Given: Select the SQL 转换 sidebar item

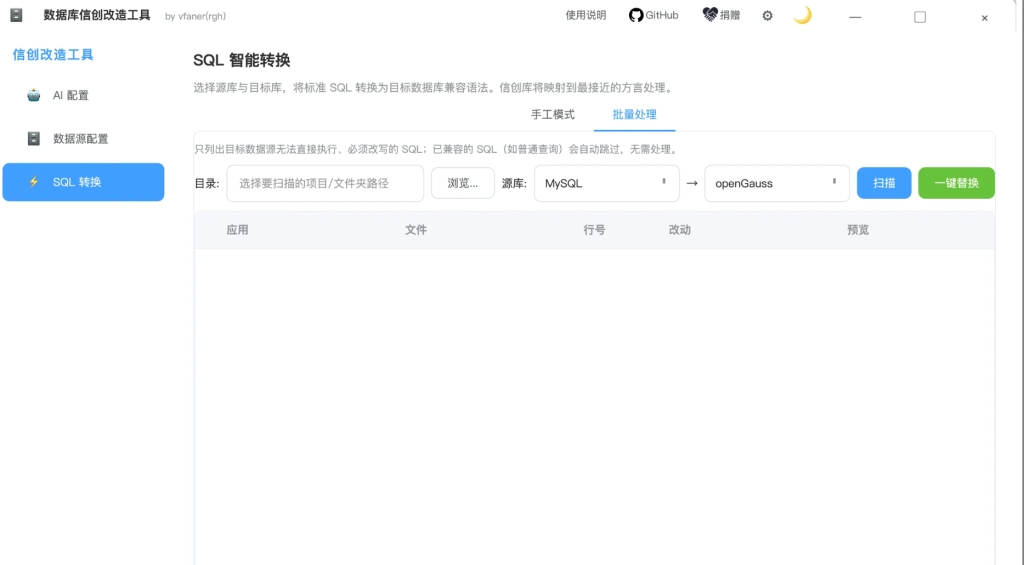Looking at the screenshot, I should pos(84,182).
